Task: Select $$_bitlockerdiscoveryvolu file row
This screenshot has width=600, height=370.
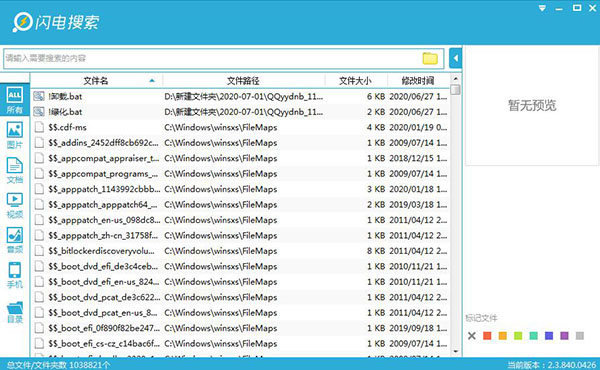Action: (x=240, y=251)
